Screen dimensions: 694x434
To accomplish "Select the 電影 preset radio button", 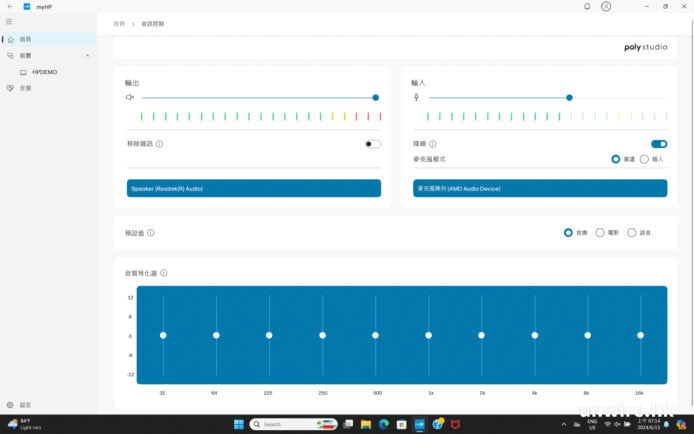I will (600, 232).
